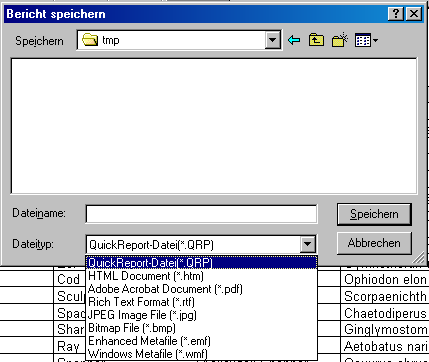Image resolution: width=429 pixels, height=362 pixels.
Task: Focus the Dateiname input field
Action: tap(201, 214)
